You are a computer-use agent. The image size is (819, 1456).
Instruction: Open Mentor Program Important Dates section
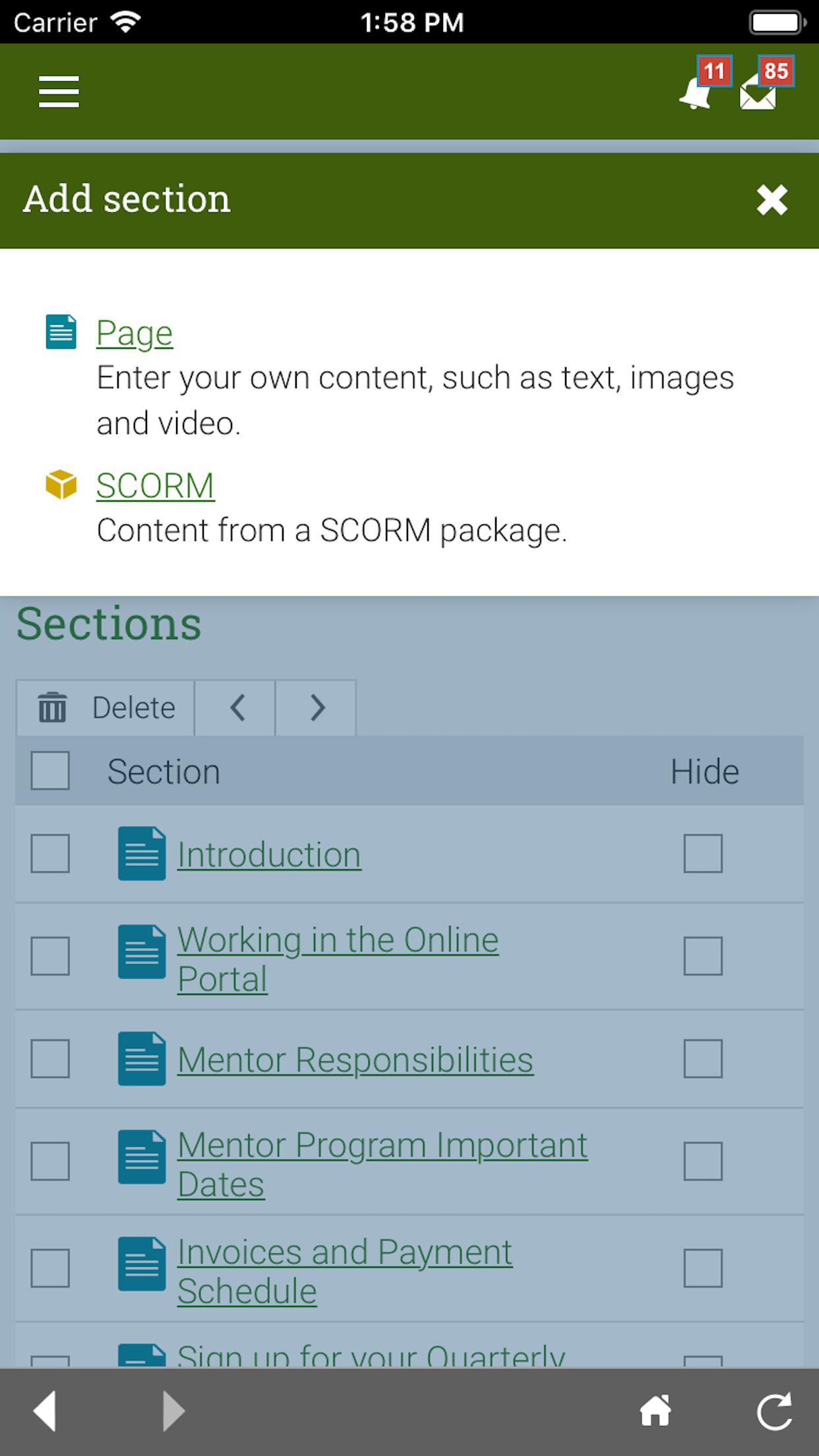(382, 1165)
